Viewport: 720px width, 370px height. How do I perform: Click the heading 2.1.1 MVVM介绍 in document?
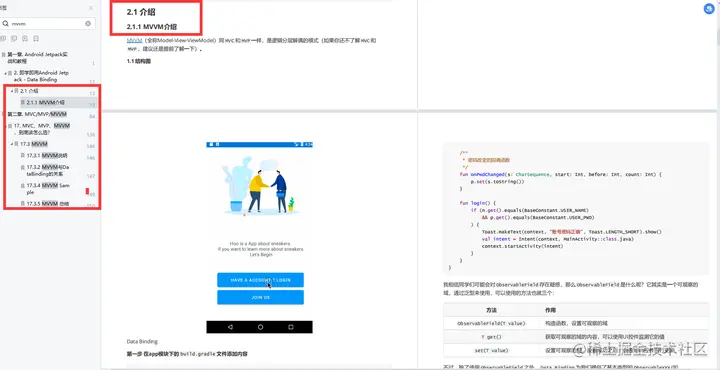pyautogui.click(x=152, y=27)
